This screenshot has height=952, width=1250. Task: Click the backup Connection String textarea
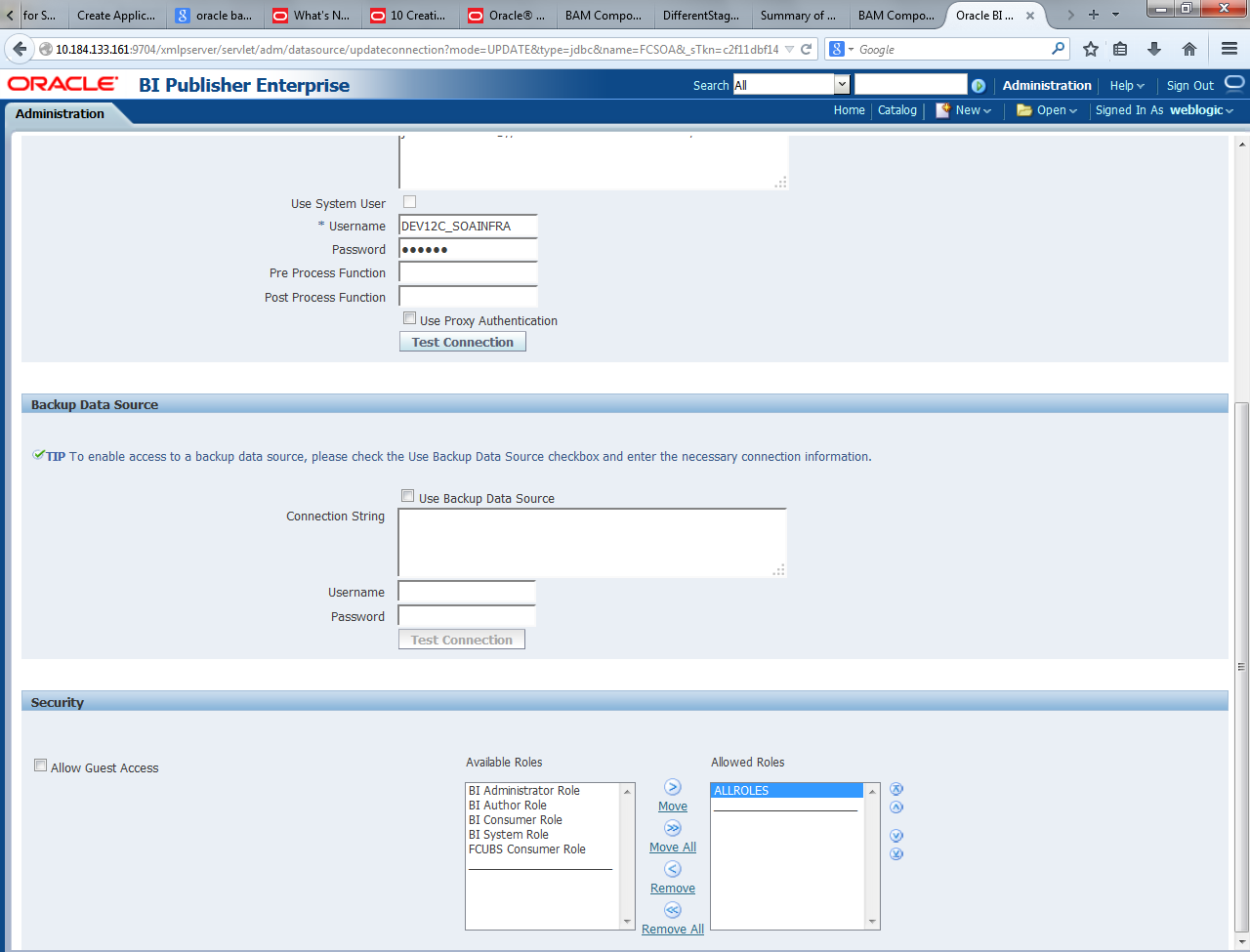[593, 543]
